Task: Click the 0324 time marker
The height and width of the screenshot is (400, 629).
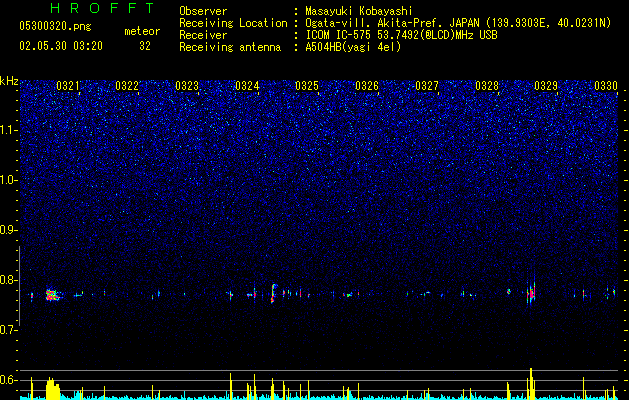Action: [x=247, y=86]
